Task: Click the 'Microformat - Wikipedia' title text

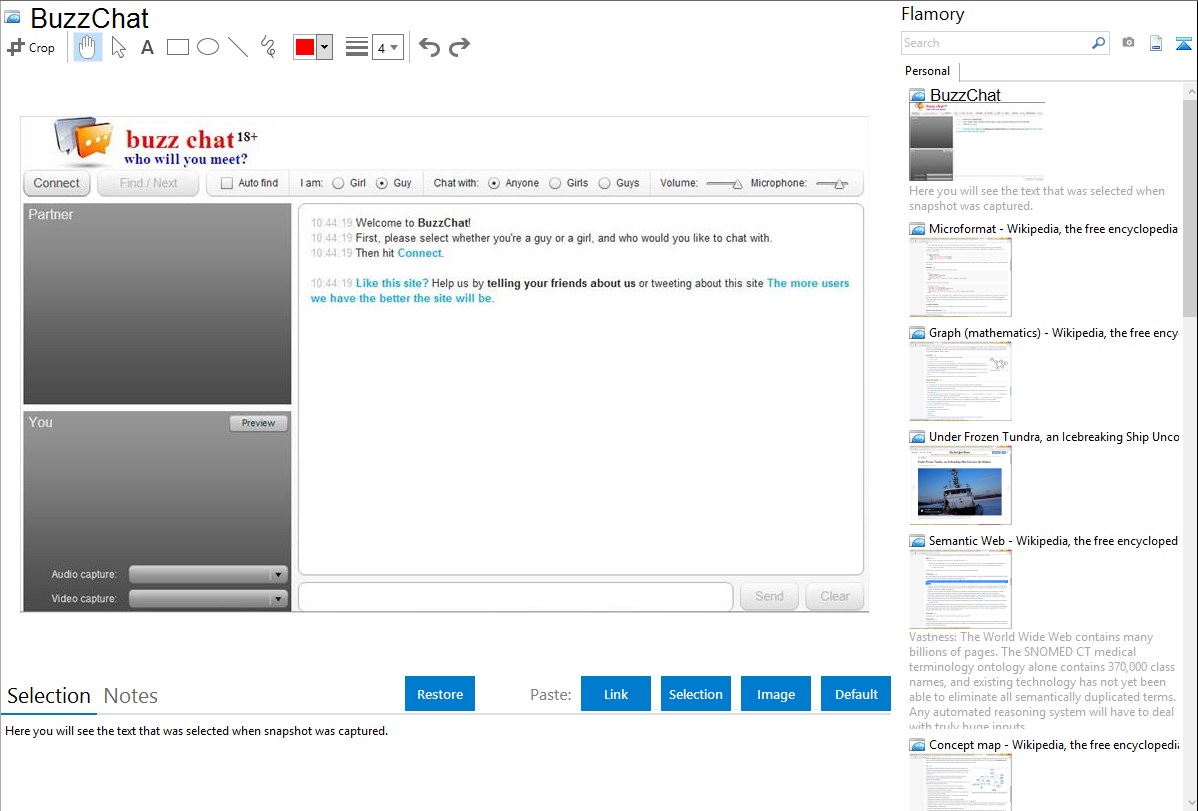Action: pyautogui.click(x=1053, y=229)
